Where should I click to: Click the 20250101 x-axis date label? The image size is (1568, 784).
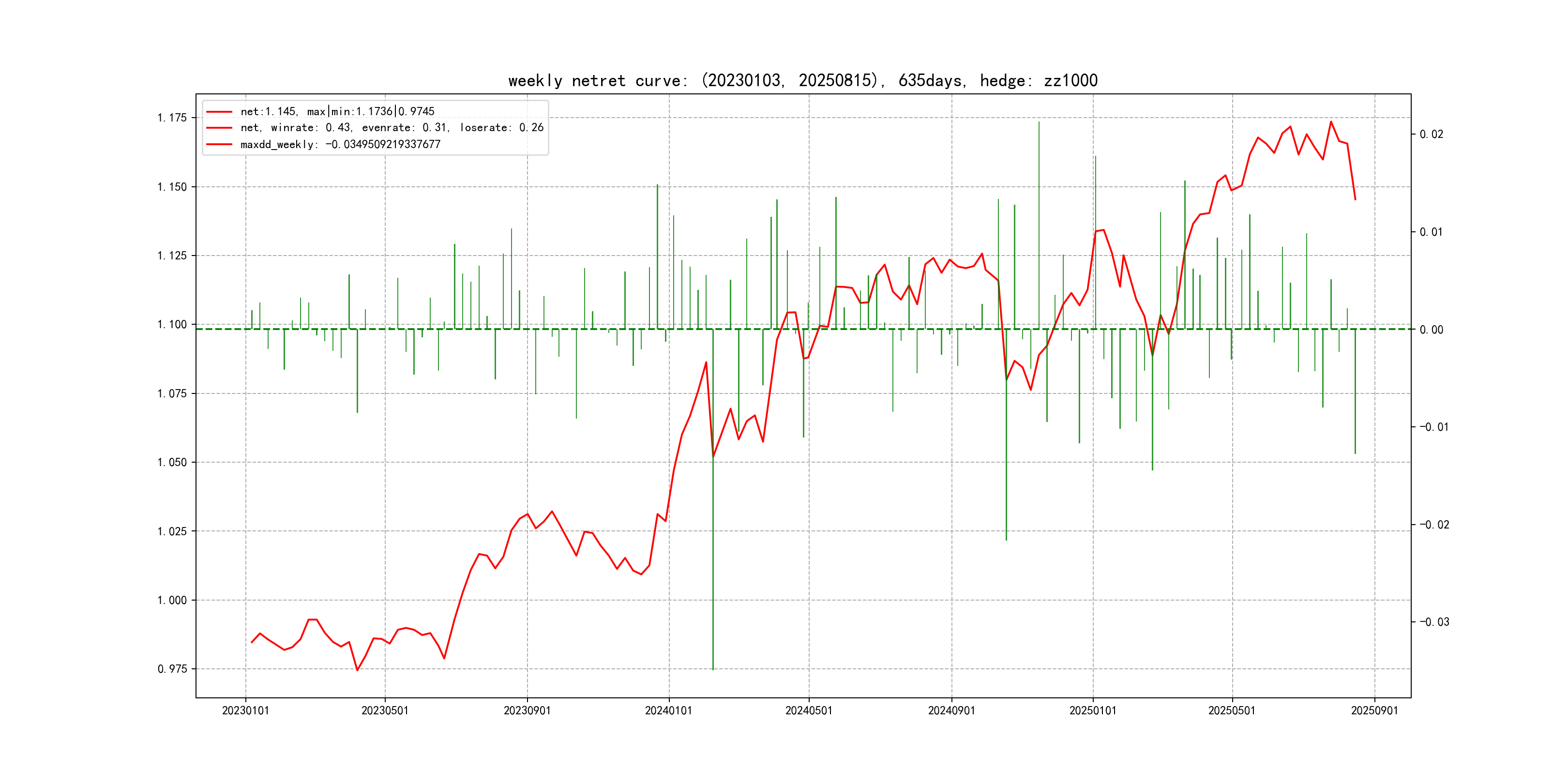click(1093, 710)
